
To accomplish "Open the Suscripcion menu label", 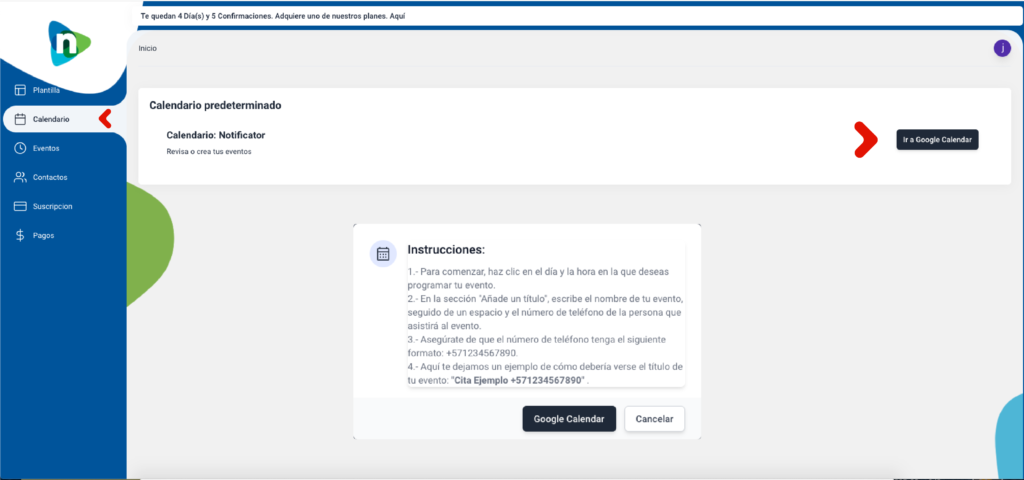I will point(52,206).
